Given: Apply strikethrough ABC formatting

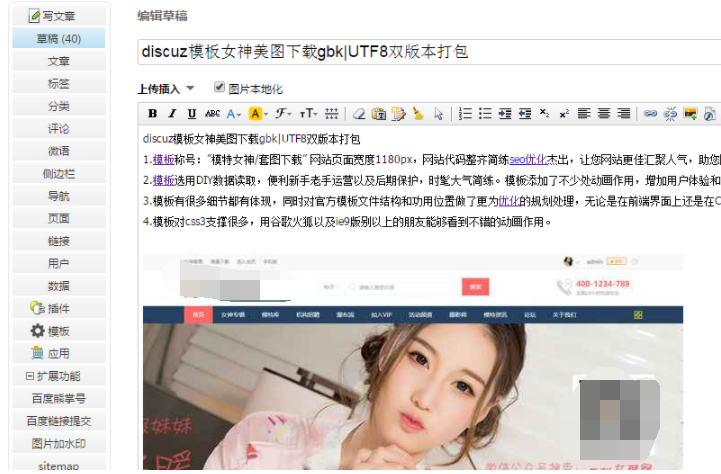Looking at the screenshot, I should [x=212, y=114].
